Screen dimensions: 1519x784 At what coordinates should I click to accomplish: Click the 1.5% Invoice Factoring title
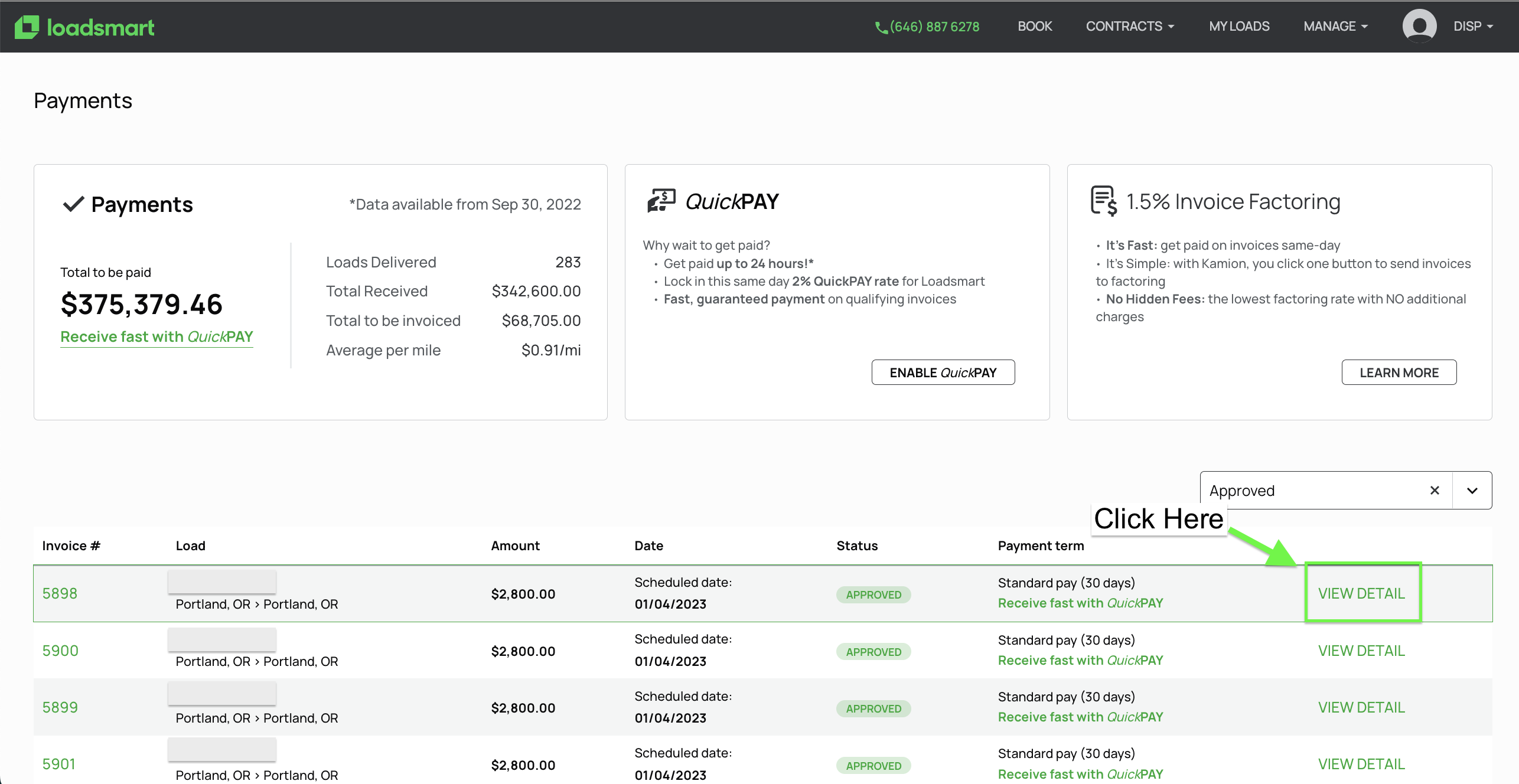click(x=1234, y=202)
